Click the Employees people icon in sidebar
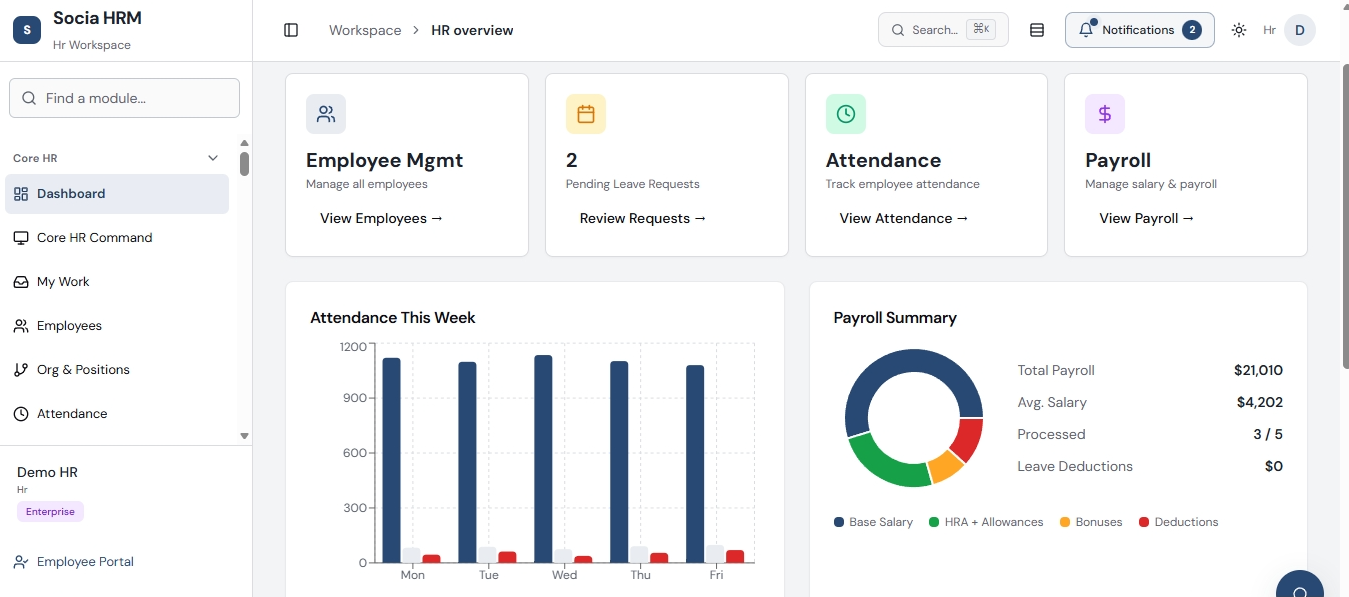Image resolution: width=1349 pixels, height=597 pixels. click(x=20, y=326)
